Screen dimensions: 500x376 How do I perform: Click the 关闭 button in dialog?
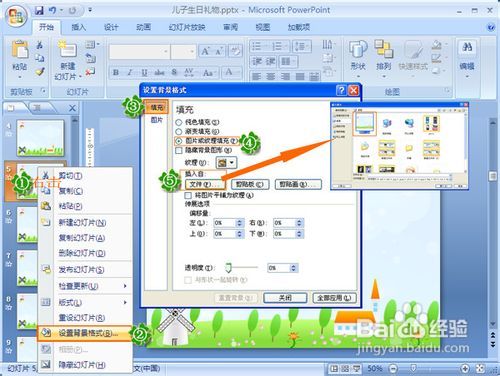(x=285, y=298)
